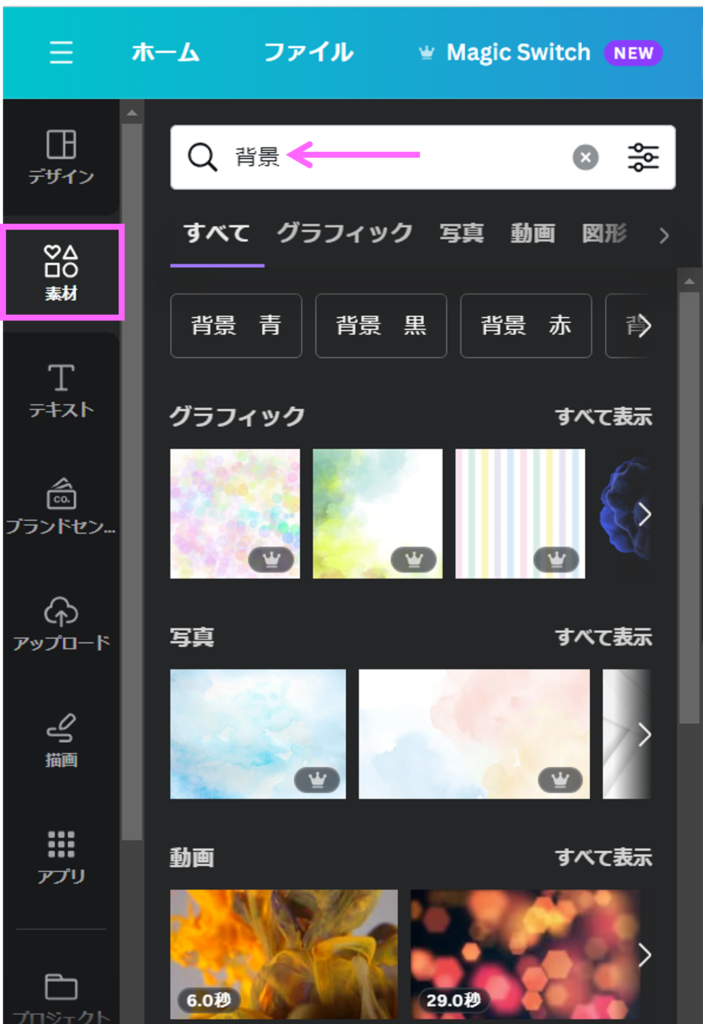Screen dimensions: 703x1024
Task: Clear the search field with X icon
Action: [x=585, y=157]
